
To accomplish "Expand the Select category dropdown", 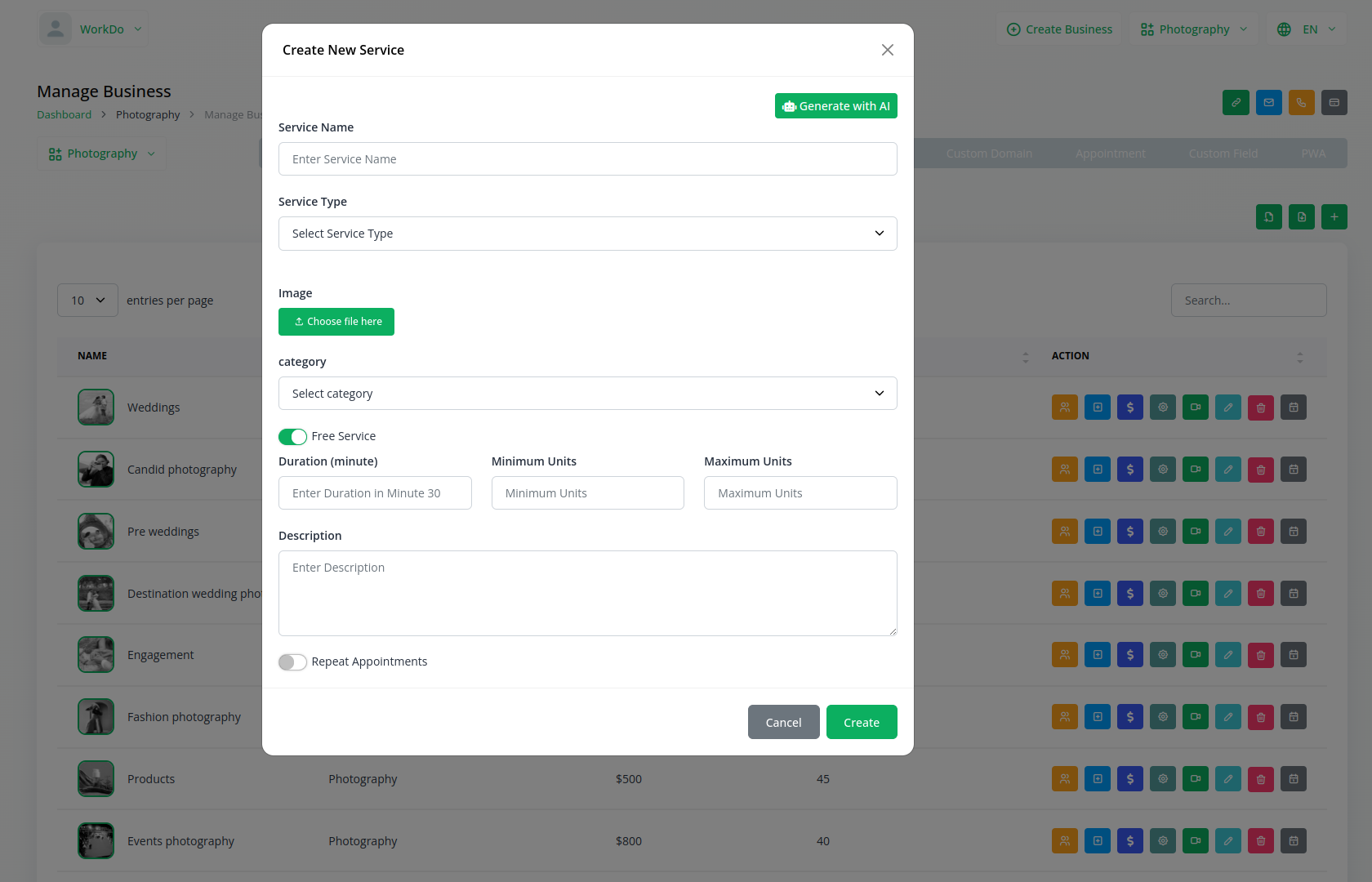I will [x=587, y=394].
